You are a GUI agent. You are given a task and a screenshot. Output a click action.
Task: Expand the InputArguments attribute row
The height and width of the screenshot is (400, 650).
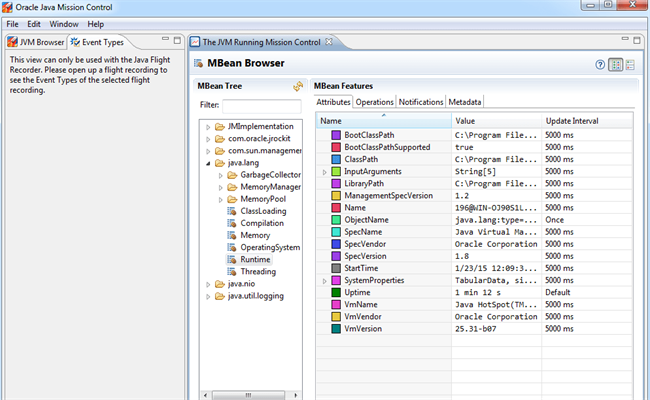click(x=324, y=172)
